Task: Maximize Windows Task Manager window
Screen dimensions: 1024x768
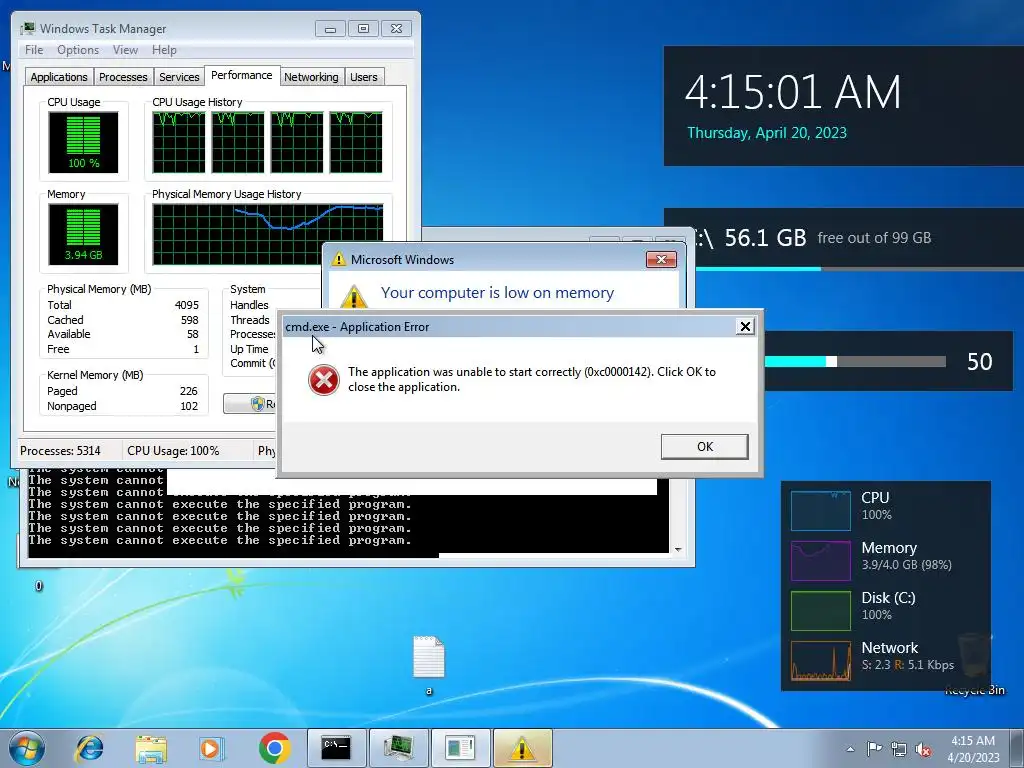Action: pos(363,29)
